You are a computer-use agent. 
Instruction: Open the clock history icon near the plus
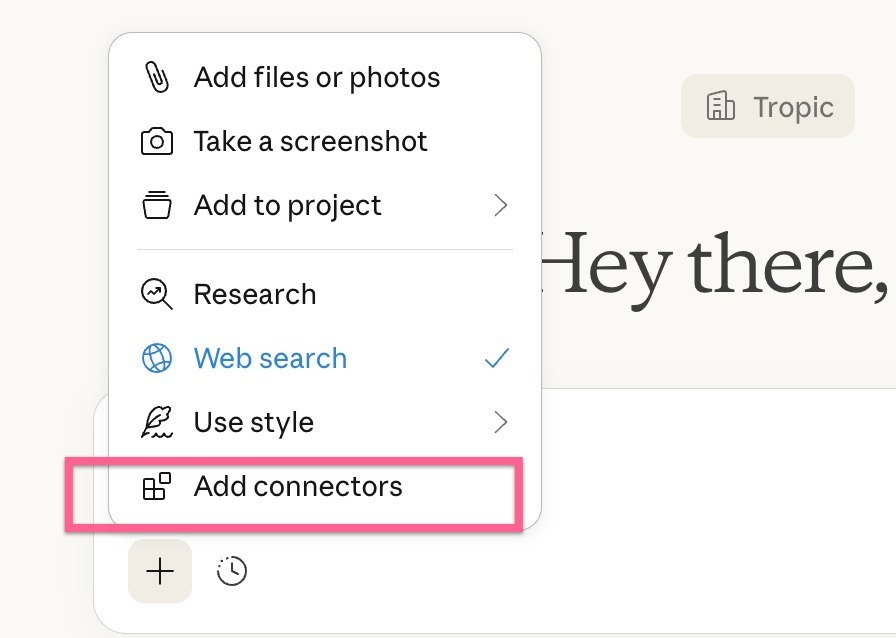click(232, 571)
